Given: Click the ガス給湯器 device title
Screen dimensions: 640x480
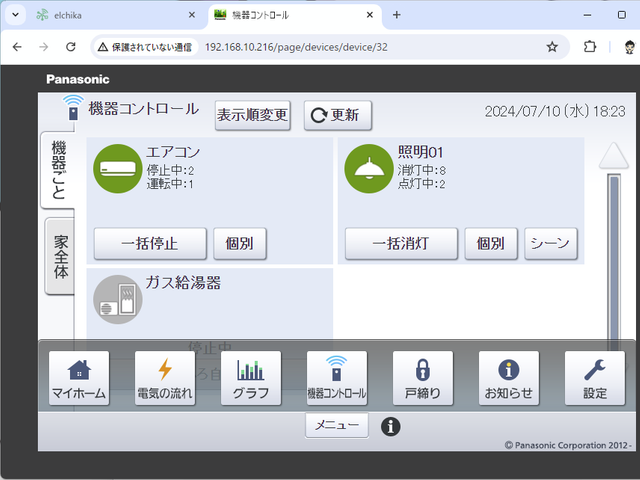Looking at the screenshot, I should pyautogui.click(x=183, y=283).
